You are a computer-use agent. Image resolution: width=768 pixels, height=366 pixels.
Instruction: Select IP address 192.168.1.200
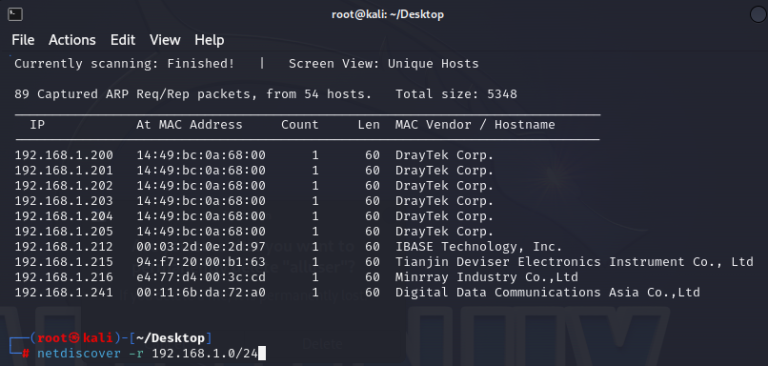[64, 155]
